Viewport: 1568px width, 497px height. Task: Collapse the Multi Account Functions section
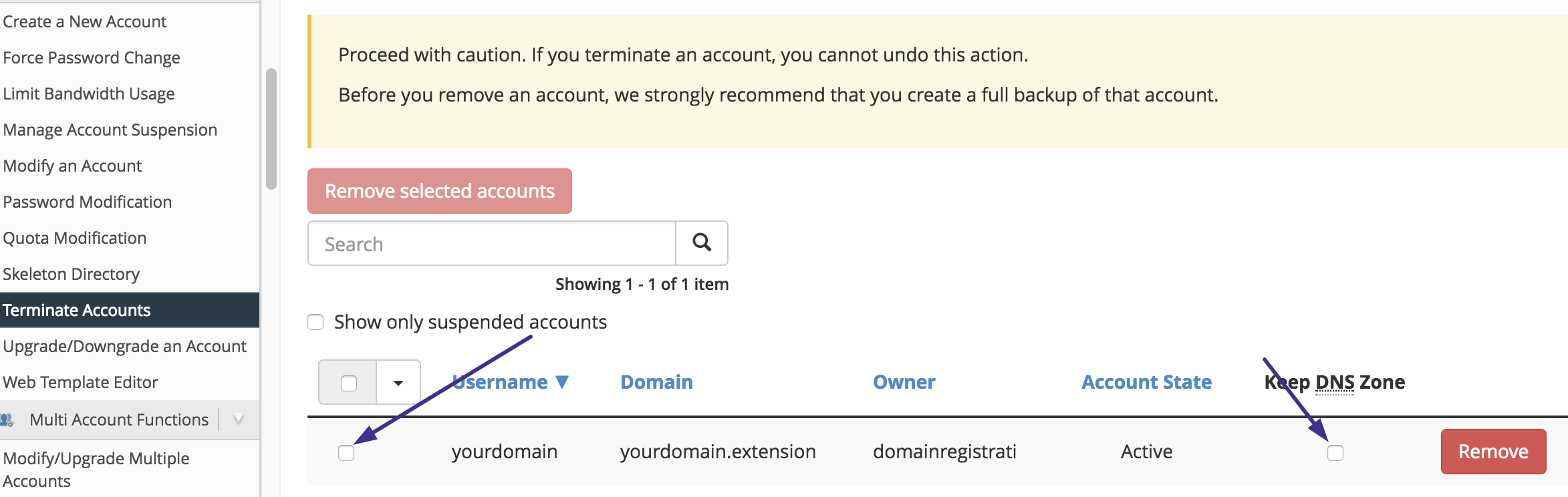[x=237, y=419]
